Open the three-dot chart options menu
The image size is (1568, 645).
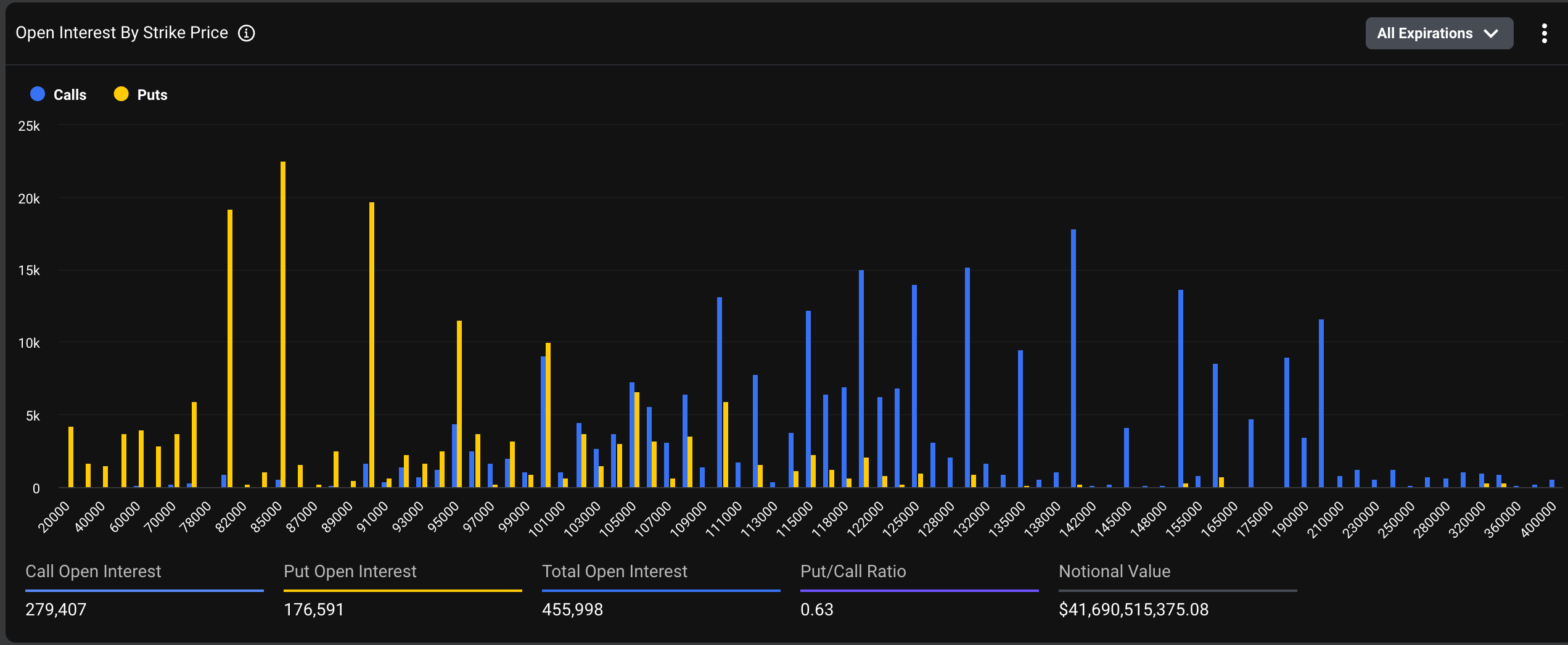[x=1545, y=33]
